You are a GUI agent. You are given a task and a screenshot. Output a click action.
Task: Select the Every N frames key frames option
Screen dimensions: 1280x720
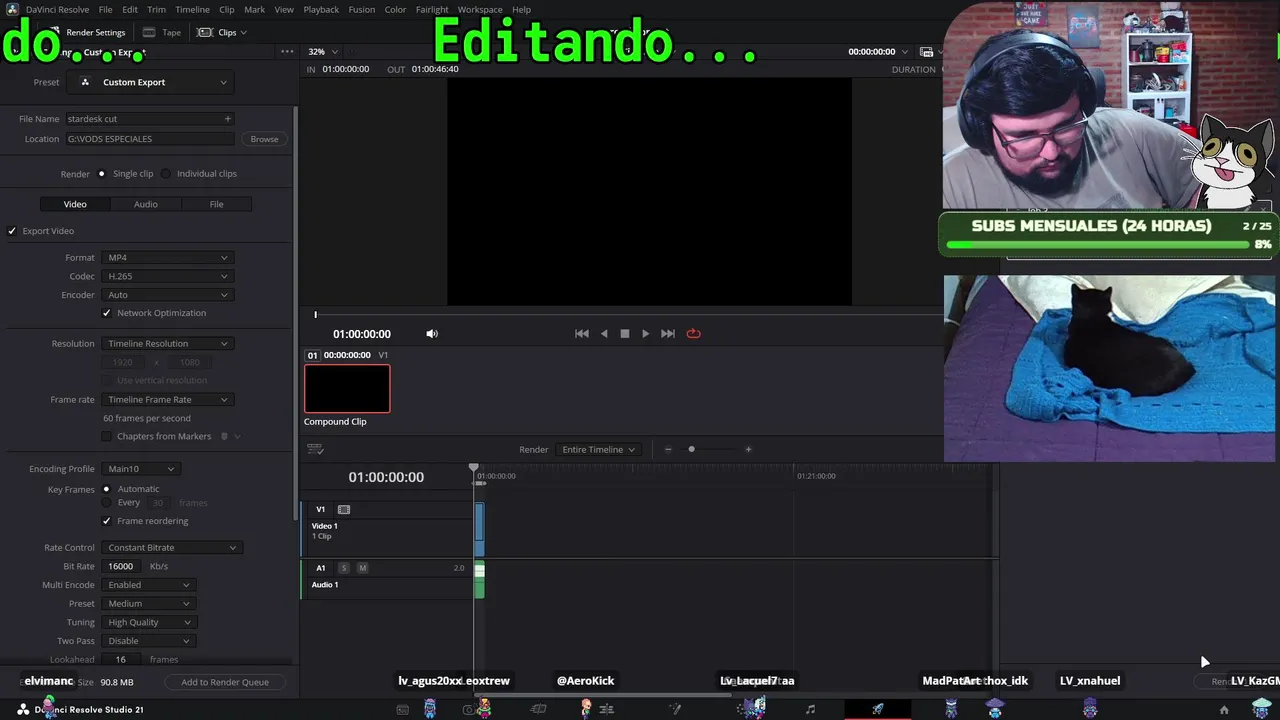[106, 503]
